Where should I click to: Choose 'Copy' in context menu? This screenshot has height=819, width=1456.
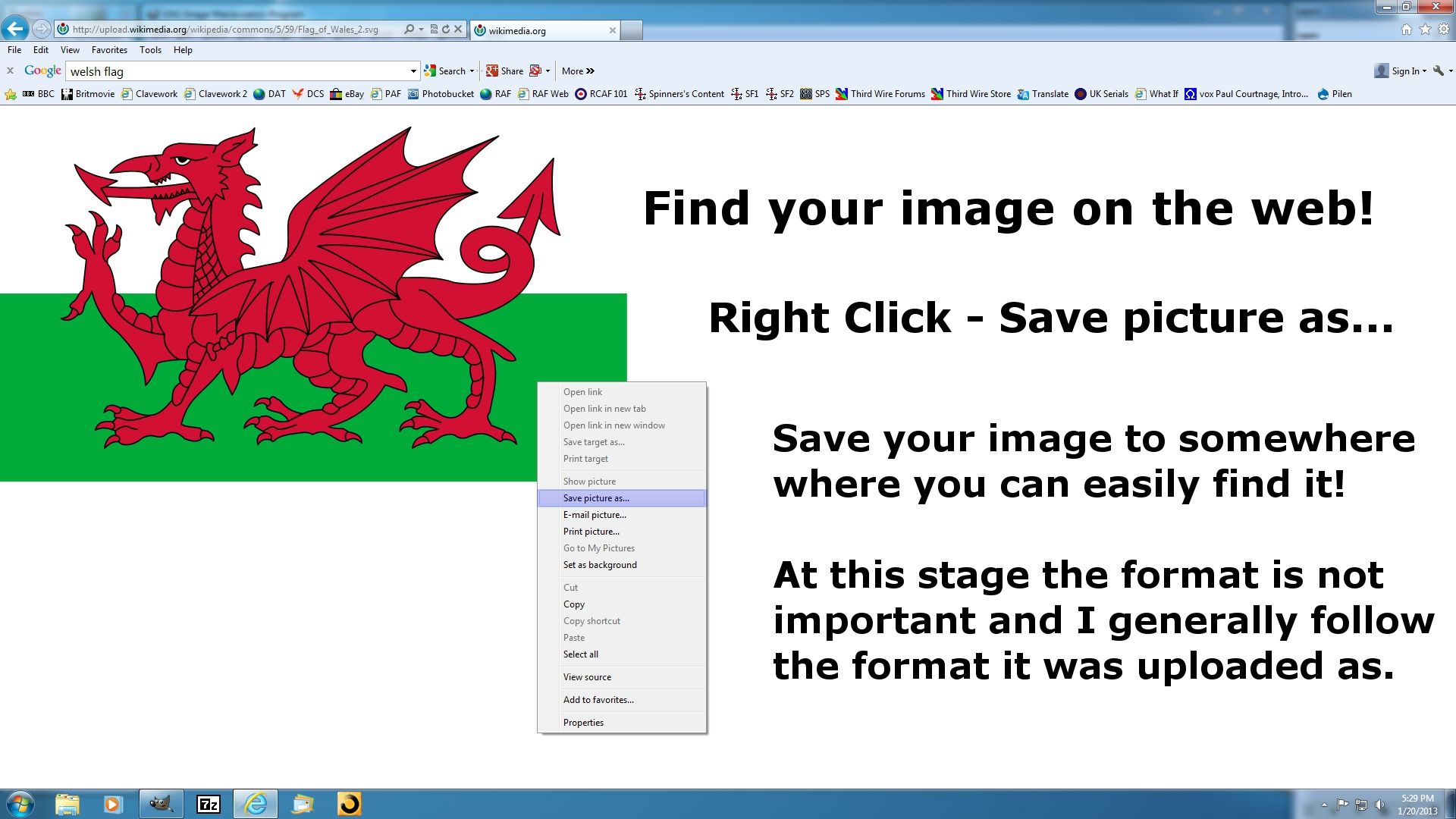tap(622, 604)
